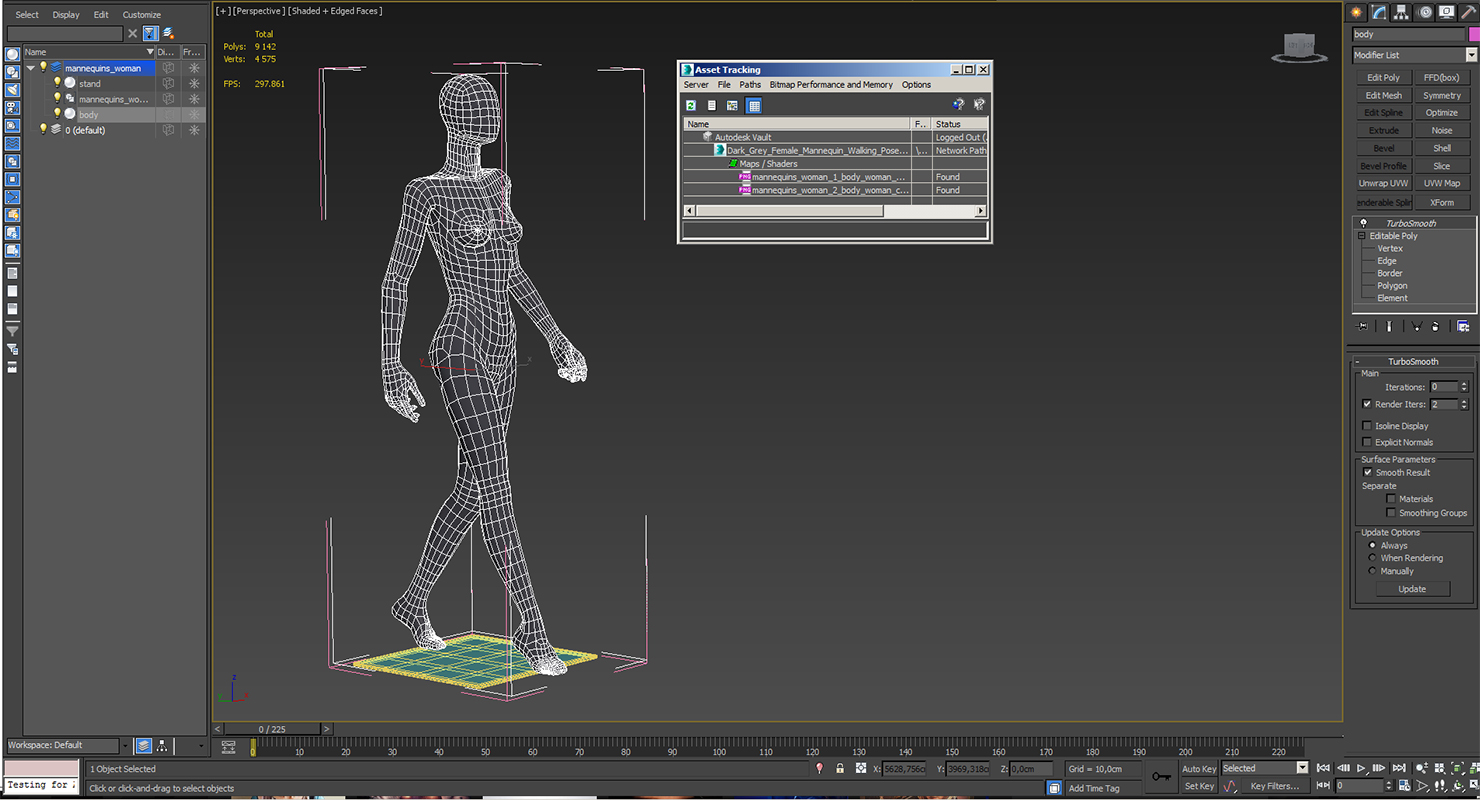Go to start frame playback icon
The image size is (1480, 800).
(x=1323, y=768)
